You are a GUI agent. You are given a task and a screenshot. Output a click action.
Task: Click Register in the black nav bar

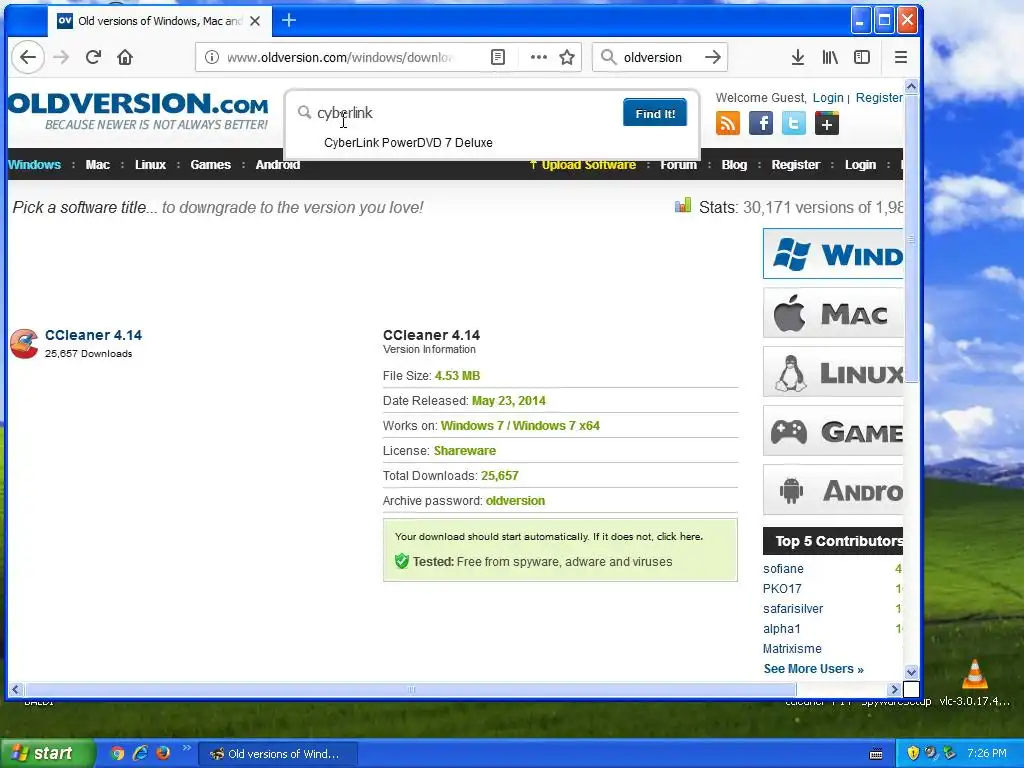(x=795, y=165)
